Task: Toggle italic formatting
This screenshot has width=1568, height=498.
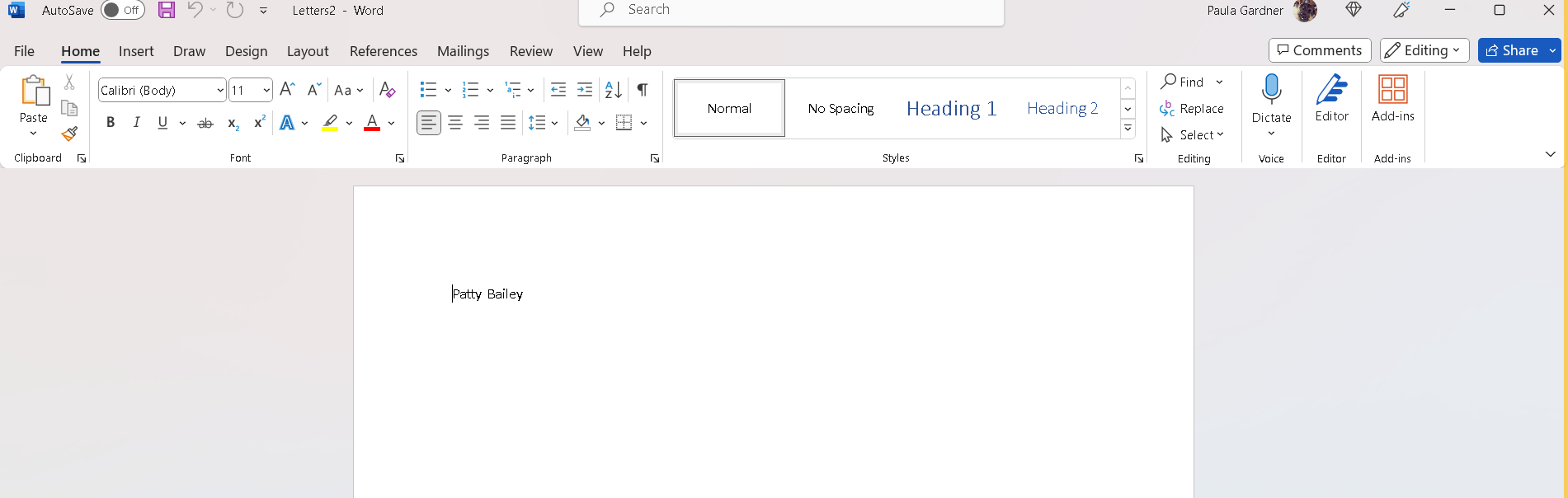Action: click(x=136, y=123)
